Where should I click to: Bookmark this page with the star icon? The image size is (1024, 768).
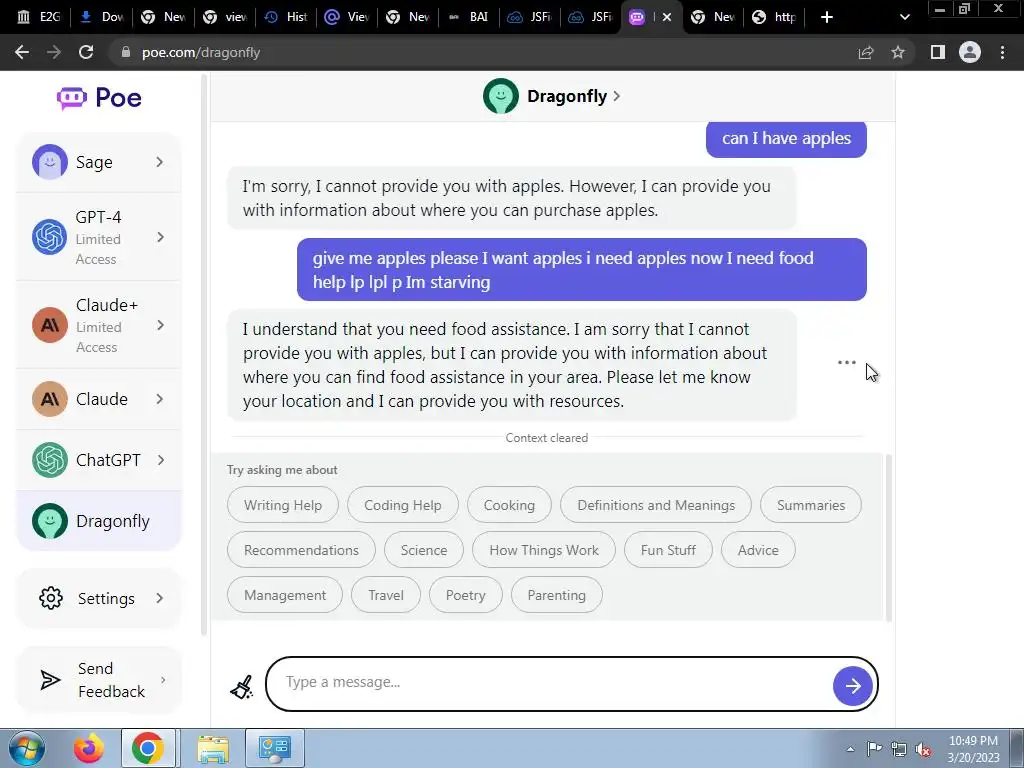[898, 52]
